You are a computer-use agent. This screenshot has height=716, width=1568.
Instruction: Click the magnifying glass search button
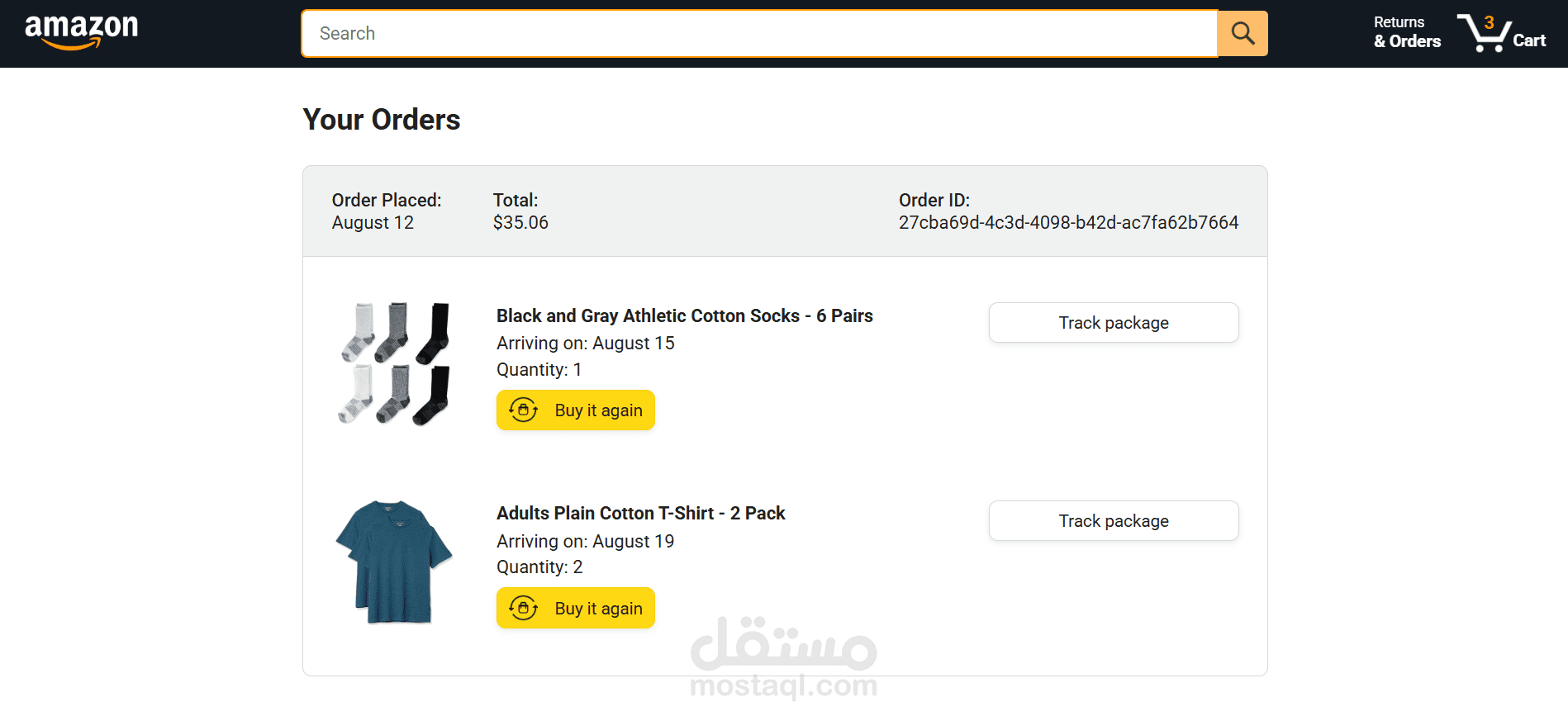coord(1243,33)
